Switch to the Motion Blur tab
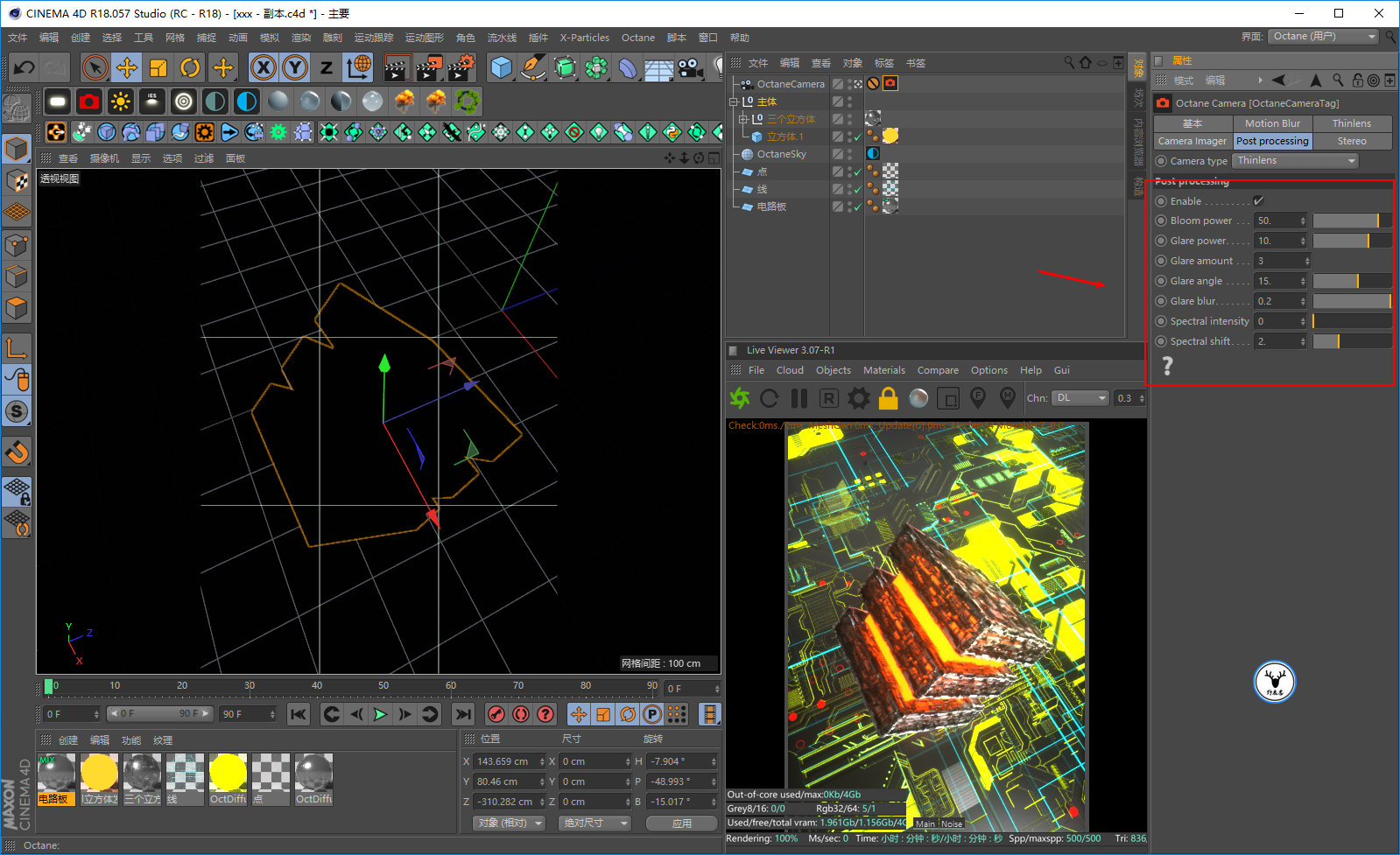Image resolution: width=1400 pixels, height=855 pixels. [x=1272, y=123]
